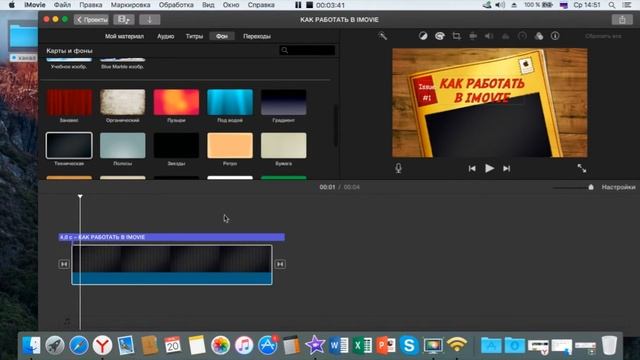This screenshot has height=360, width=640.
Task: Select the gray-blue stripes background thumbnail
Action: pos(122,145)
